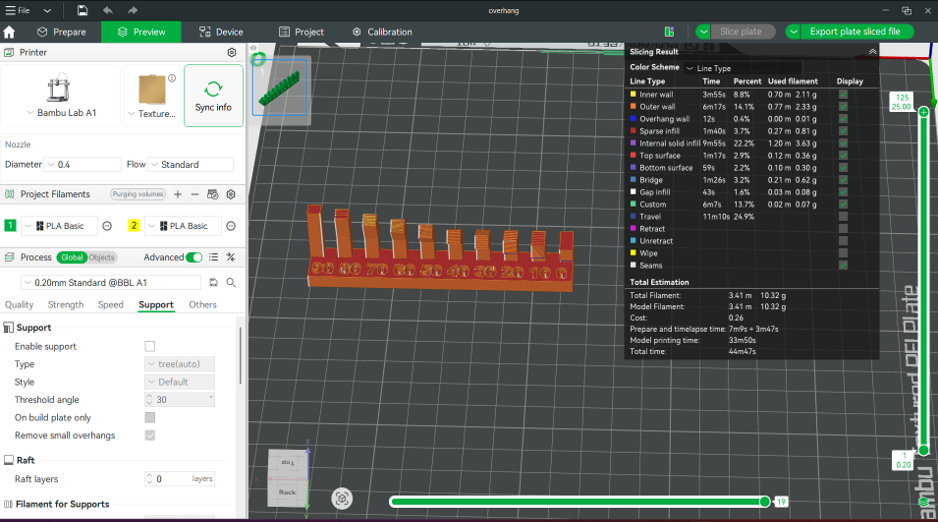Viewport: 938px width, 522px height.
Task: Click the vertical layer slider top handle
Action: [924, 112]
